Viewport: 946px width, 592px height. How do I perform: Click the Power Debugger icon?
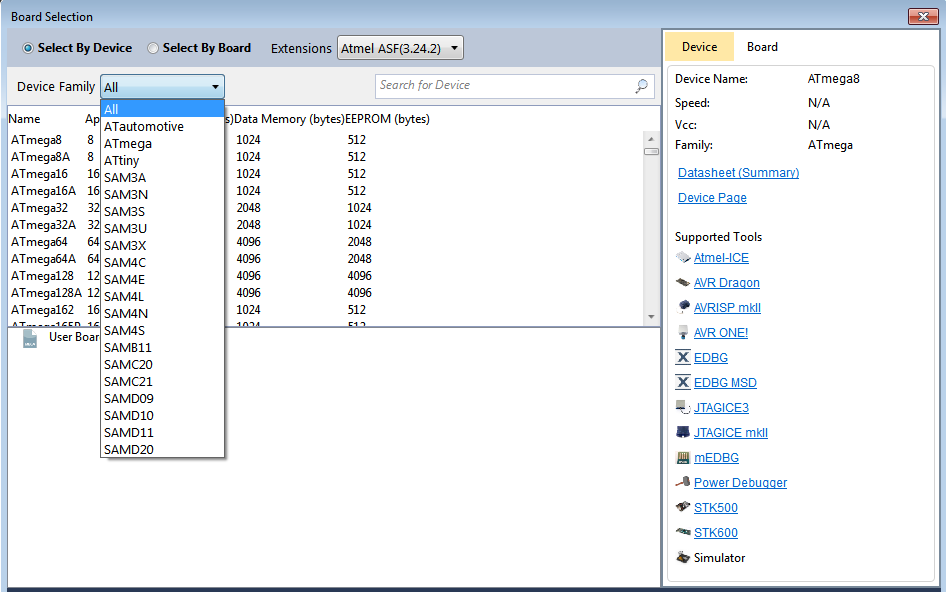click(683, 482)
